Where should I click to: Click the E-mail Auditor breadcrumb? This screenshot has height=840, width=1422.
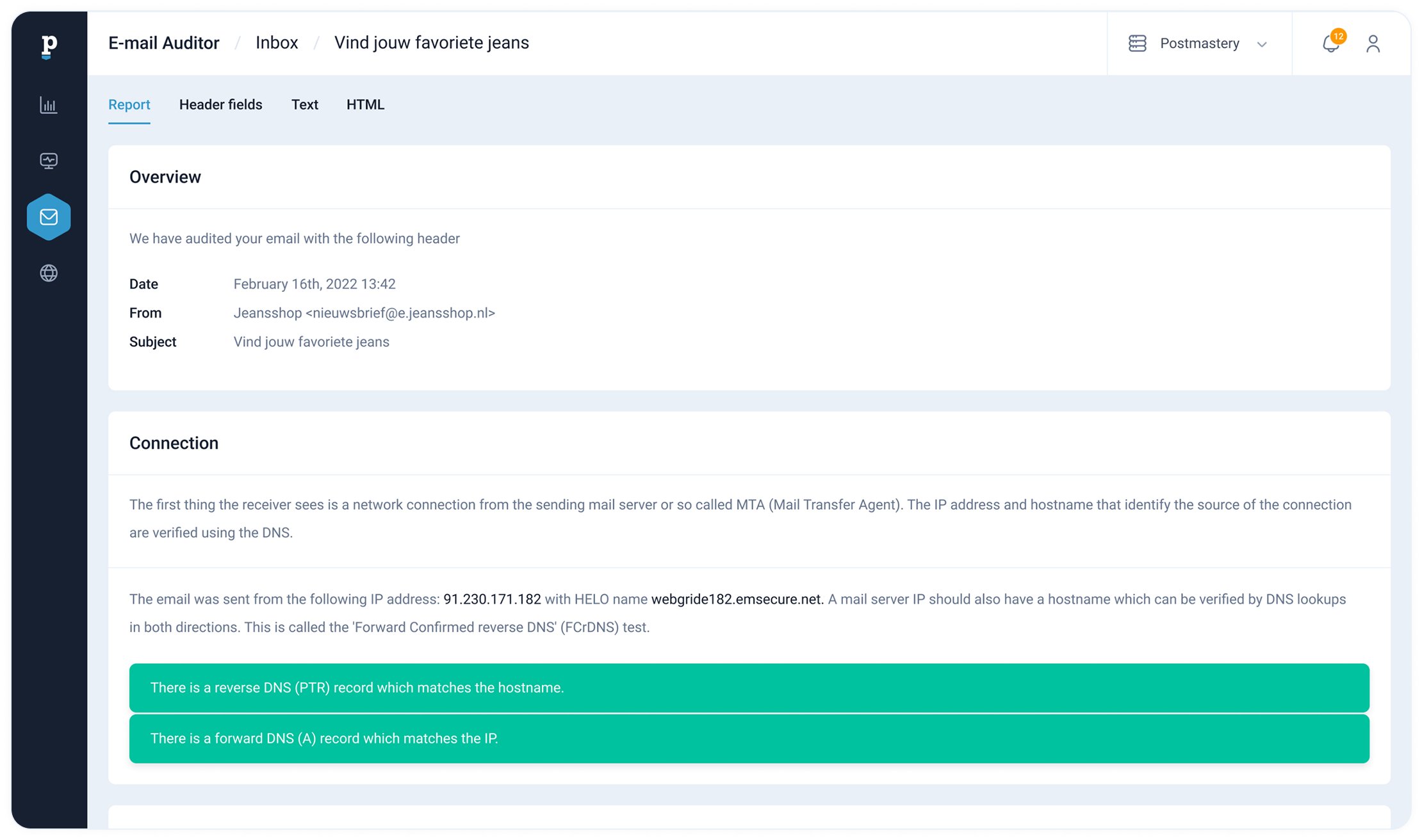click(163, 43)
